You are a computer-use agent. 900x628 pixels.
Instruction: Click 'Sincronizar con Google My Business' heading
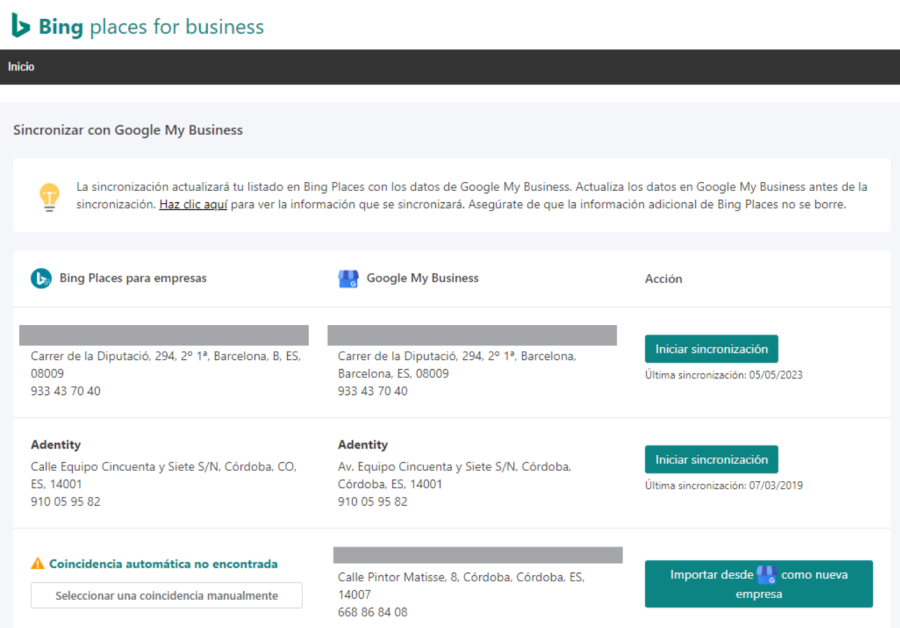128,130
